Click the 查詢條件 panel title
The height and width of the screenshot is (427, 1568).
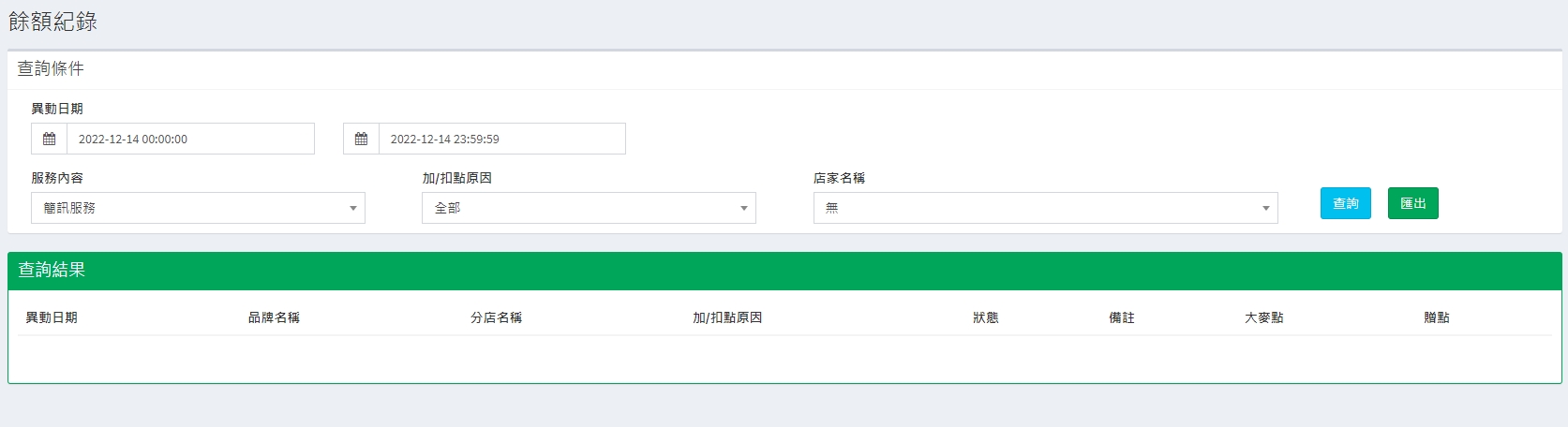51,69
